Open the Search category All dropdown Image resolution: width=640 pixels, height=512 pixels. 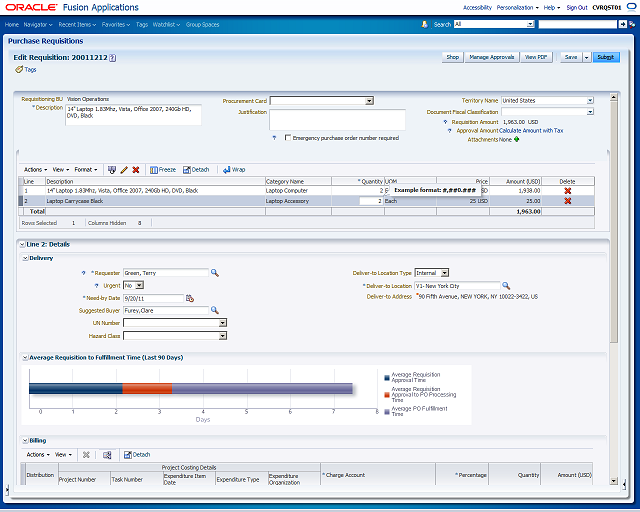coord(531,24)
